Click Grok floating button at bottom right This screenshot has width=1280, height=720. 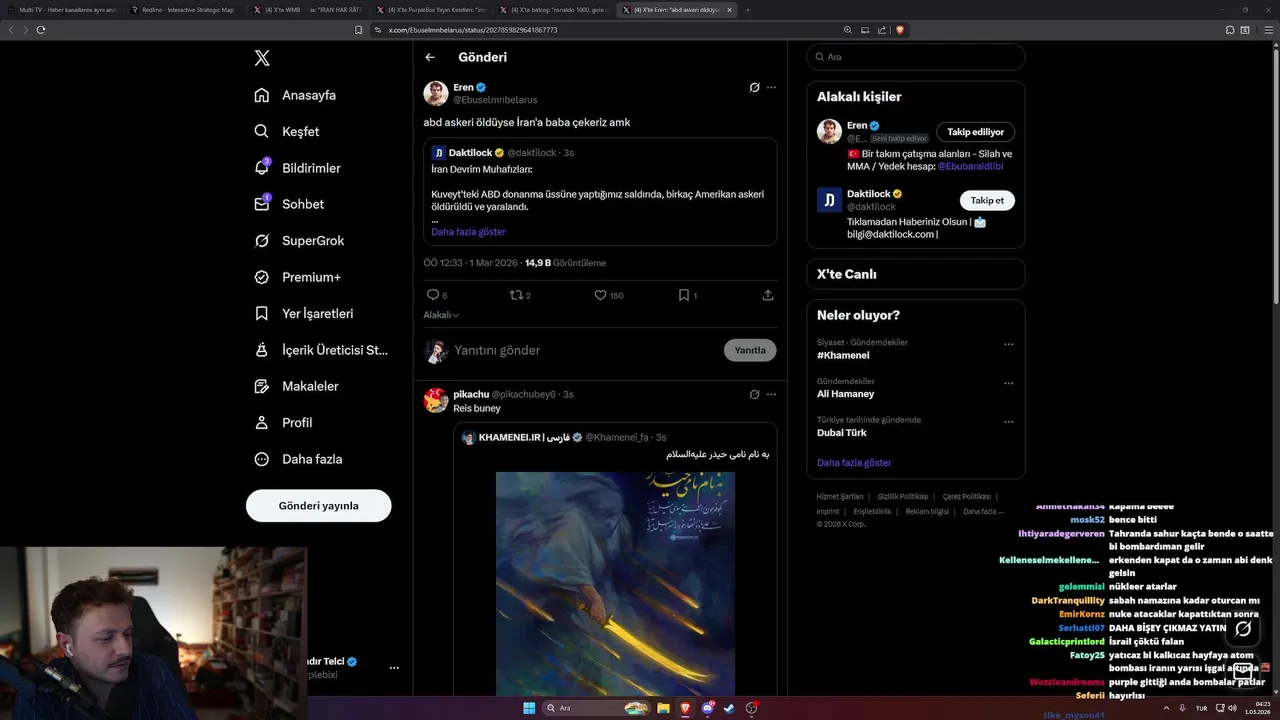pos(1243,629)
